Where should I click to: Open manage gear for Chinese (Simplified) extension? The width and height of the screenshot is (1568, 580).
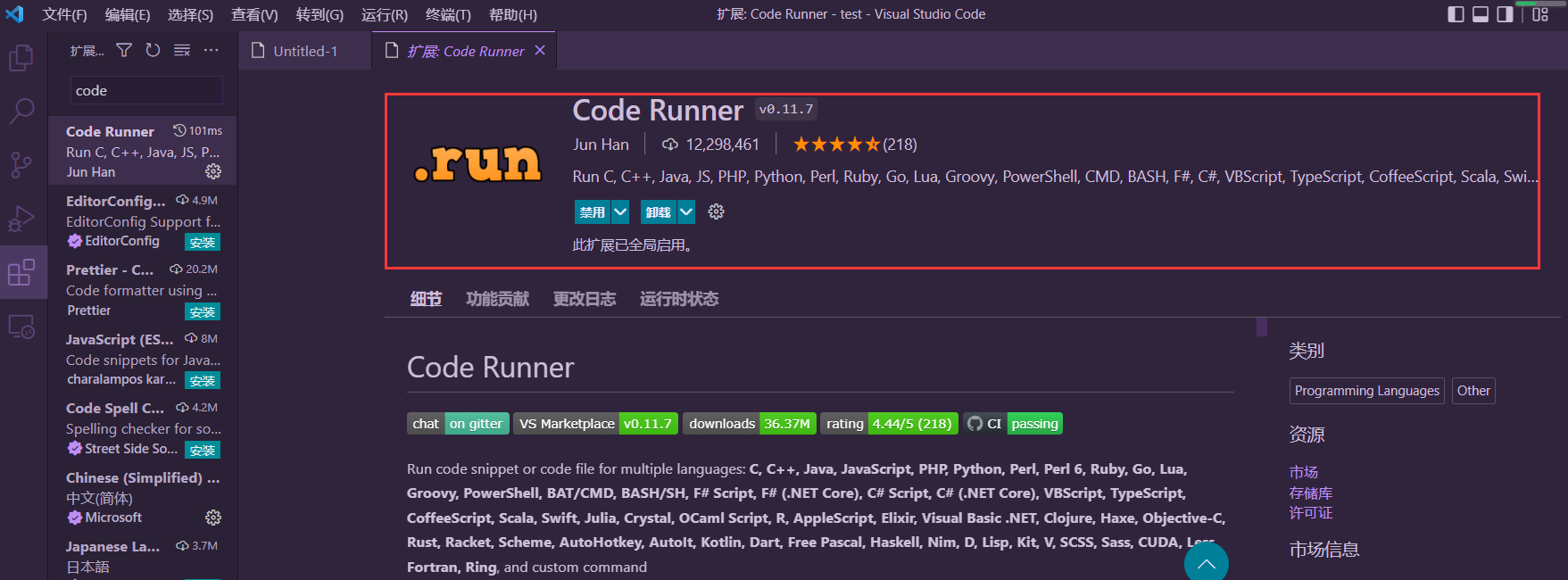[213, 518]
